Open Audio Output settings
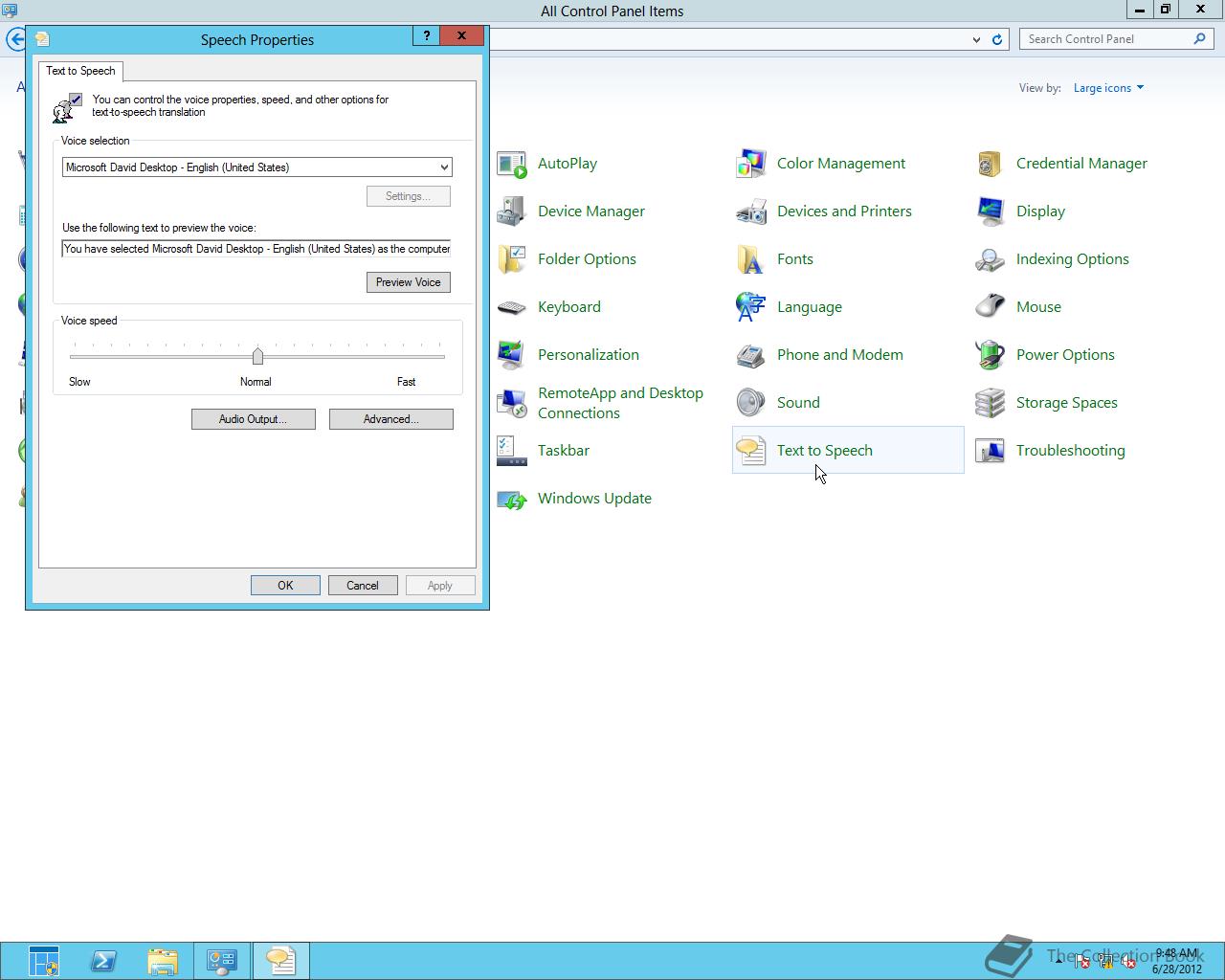 click(x=254, y=419)
